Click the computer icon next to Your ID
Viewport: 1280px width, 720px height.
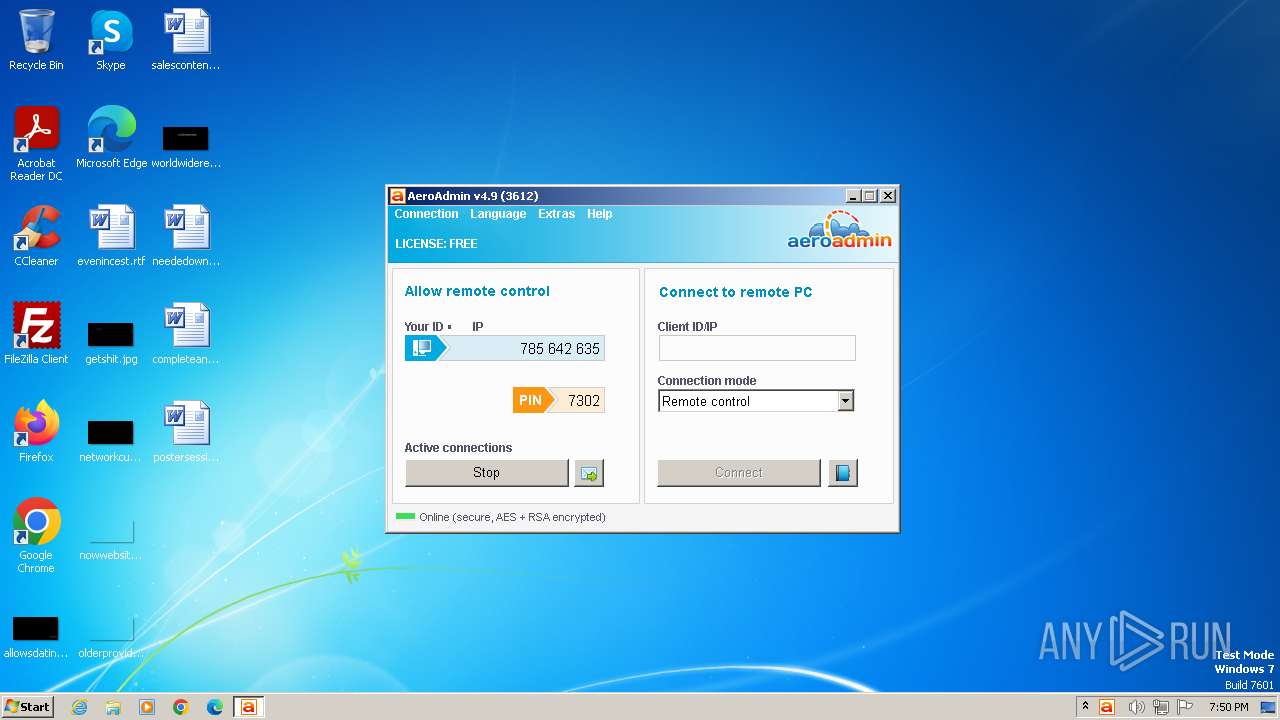pyautogui.click(x=422, y=348)
